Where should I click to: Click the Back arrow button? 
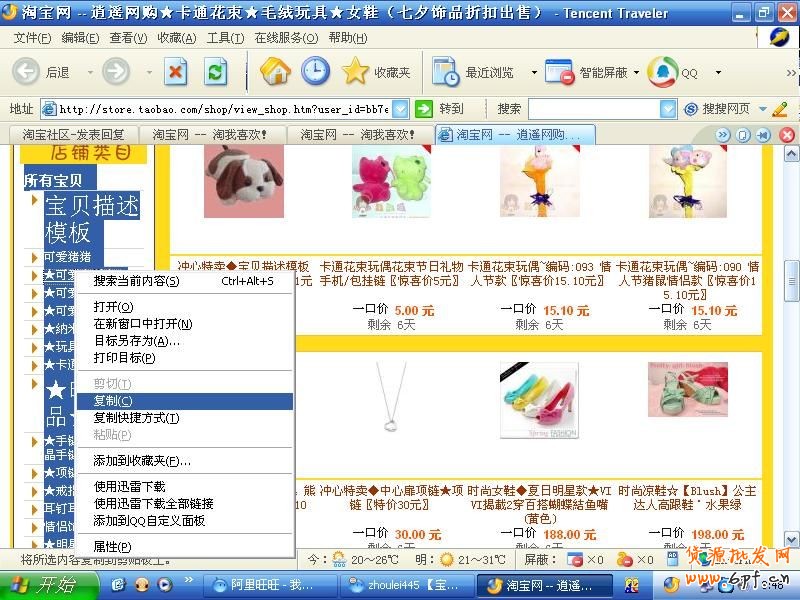tap(27, 72)
